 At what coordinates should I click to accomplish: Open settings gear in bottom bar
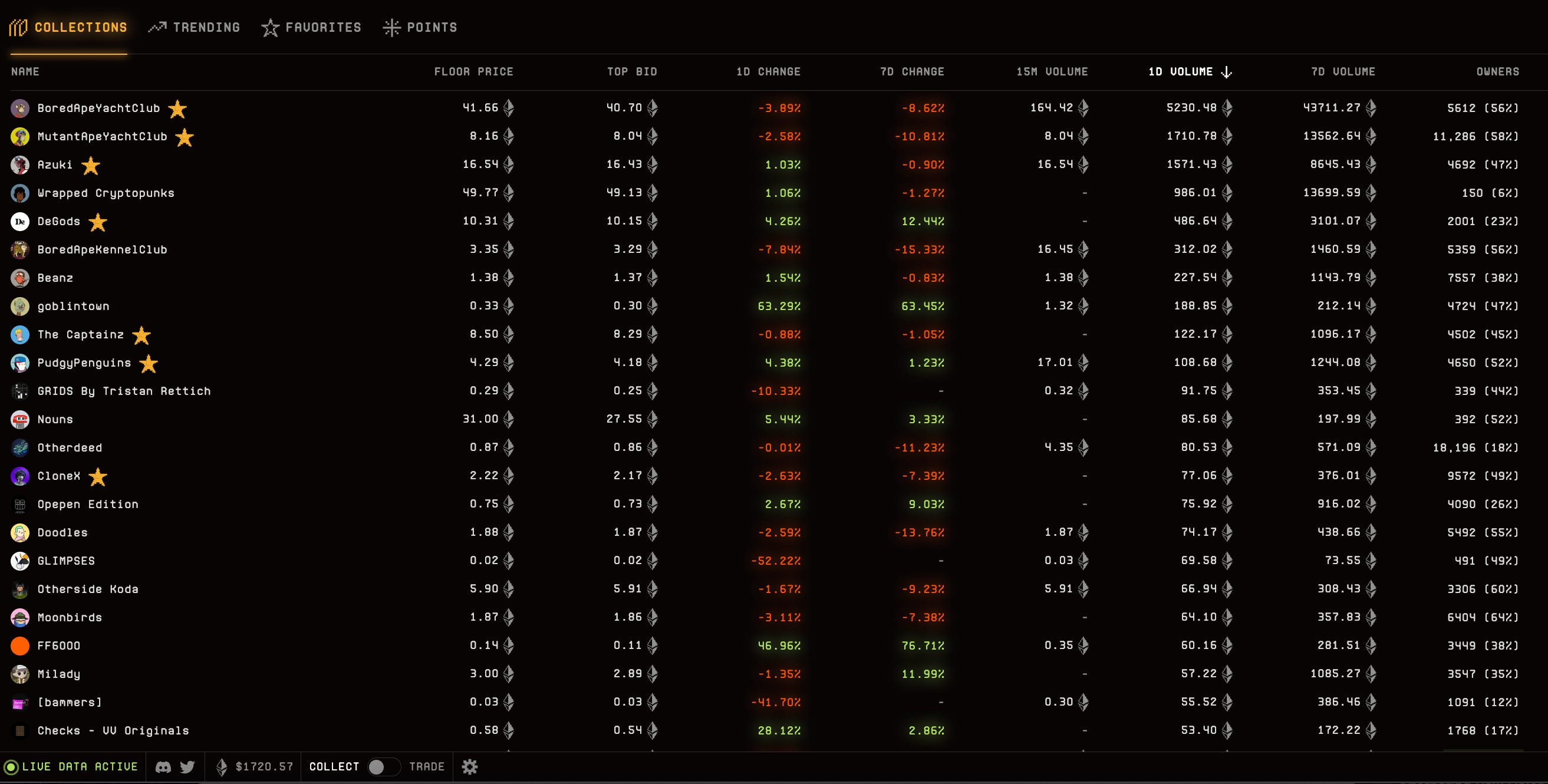click(x=469, y=767)
